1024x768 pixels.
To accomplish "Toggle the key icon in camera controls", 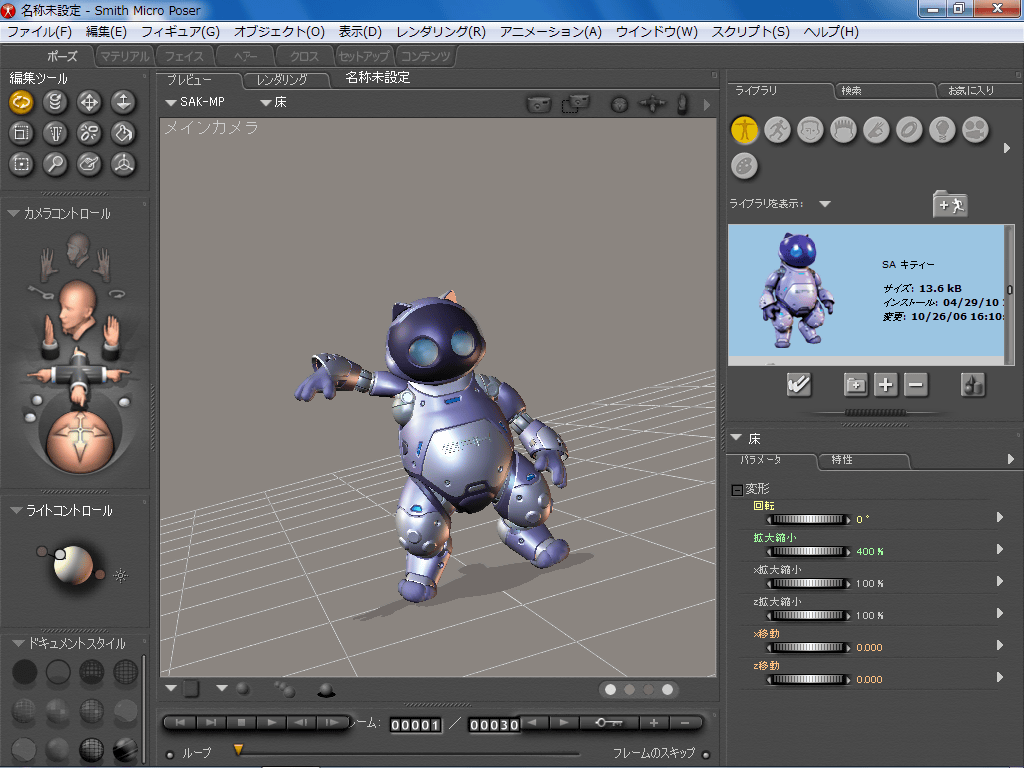I will pyautogui.click(x=40, y=292).
